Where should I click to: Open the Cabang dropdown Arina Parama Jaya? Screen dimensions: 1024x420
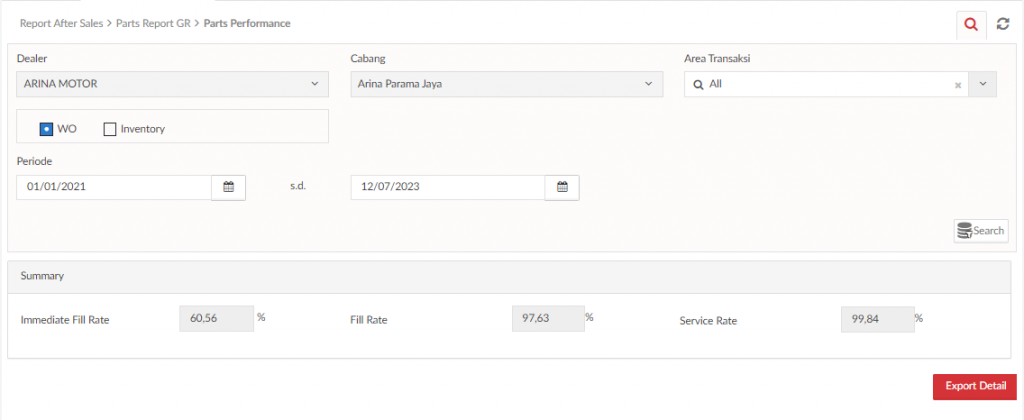pyautogui.click(x=507, y=84)
